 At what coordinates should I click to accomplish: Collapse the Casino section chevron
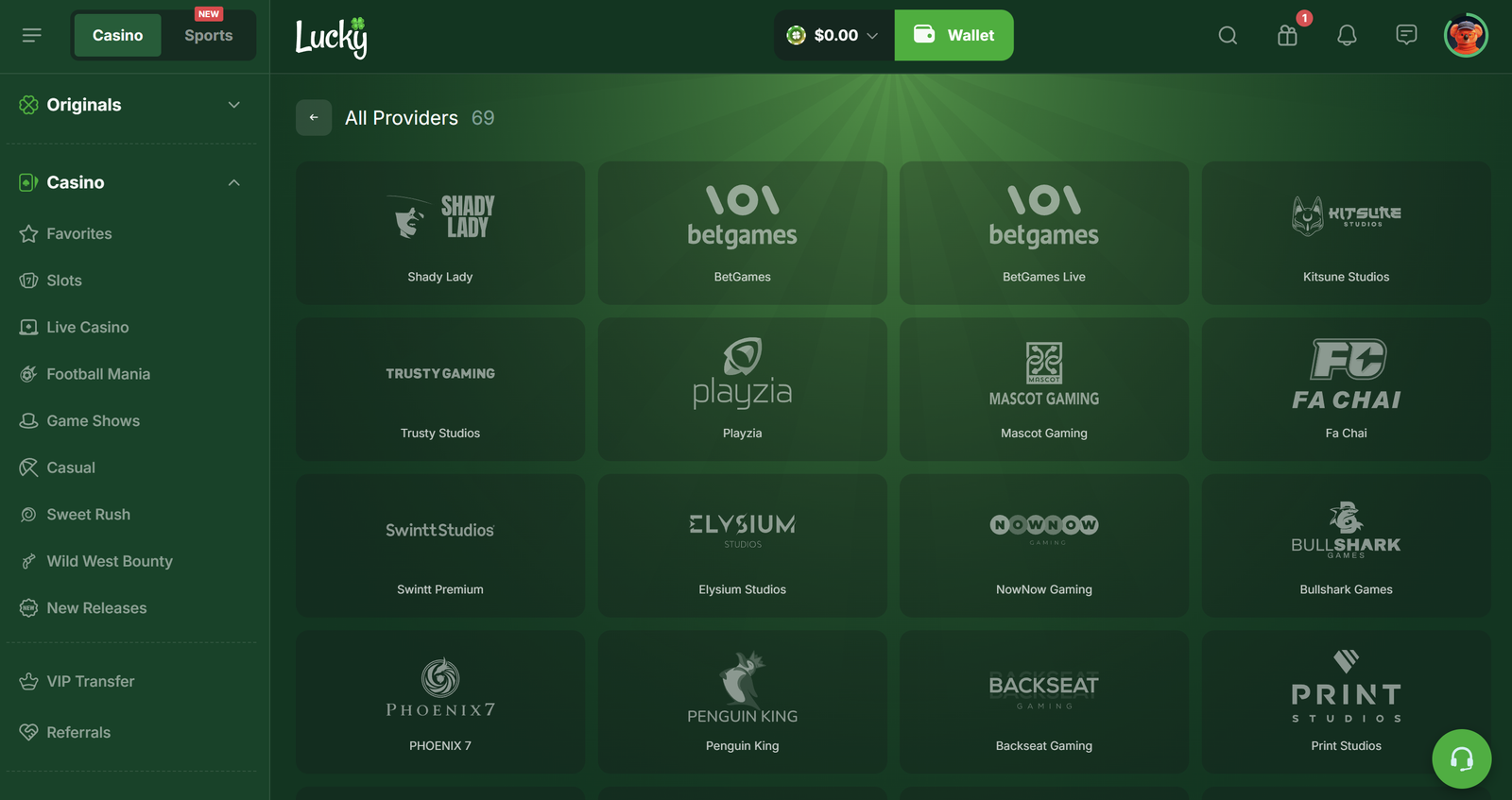click(234, 182)
